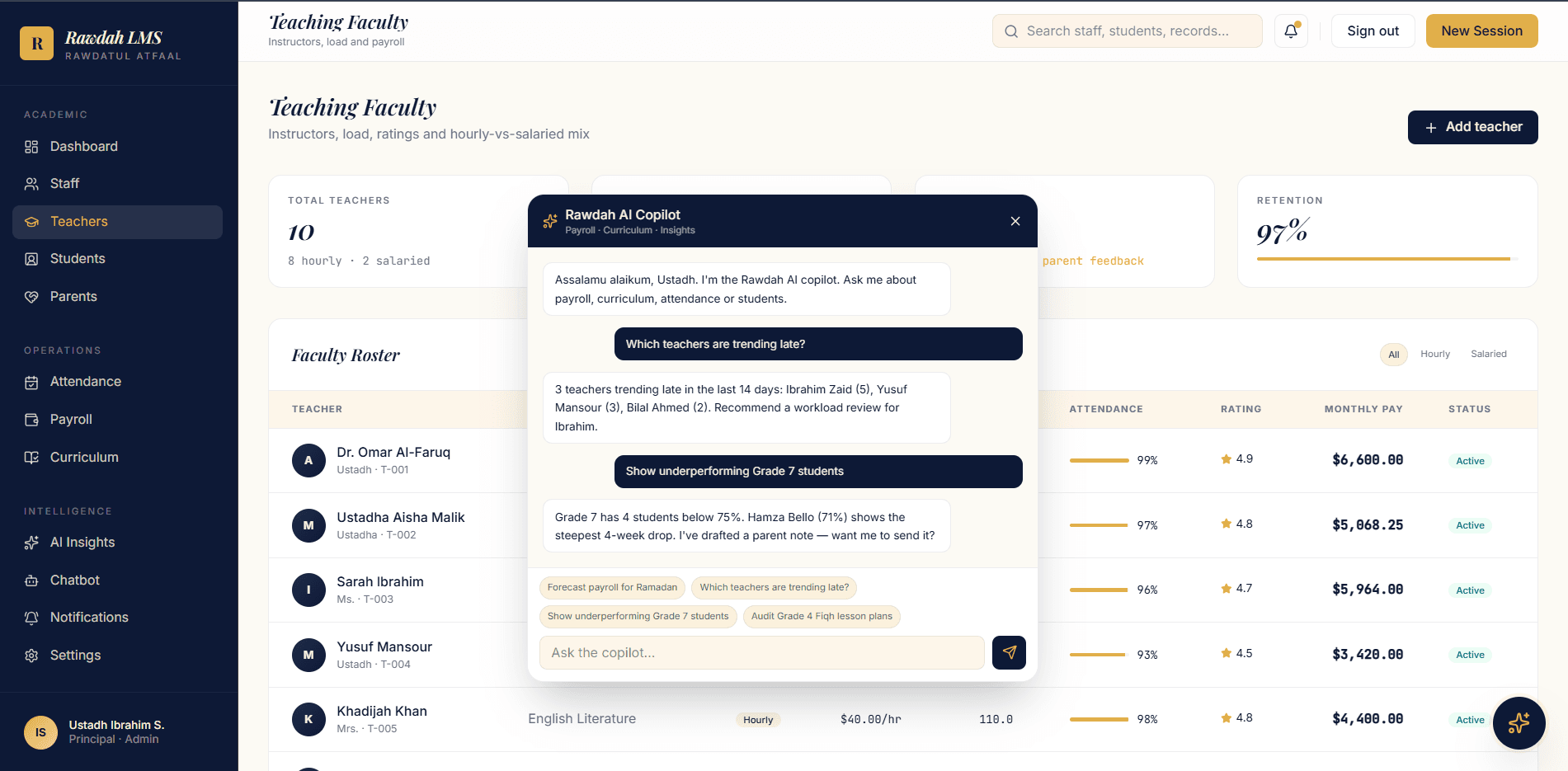Open the Settings gear icon
This screenshot has width=1568, height=771.
(x=31, y=656)
